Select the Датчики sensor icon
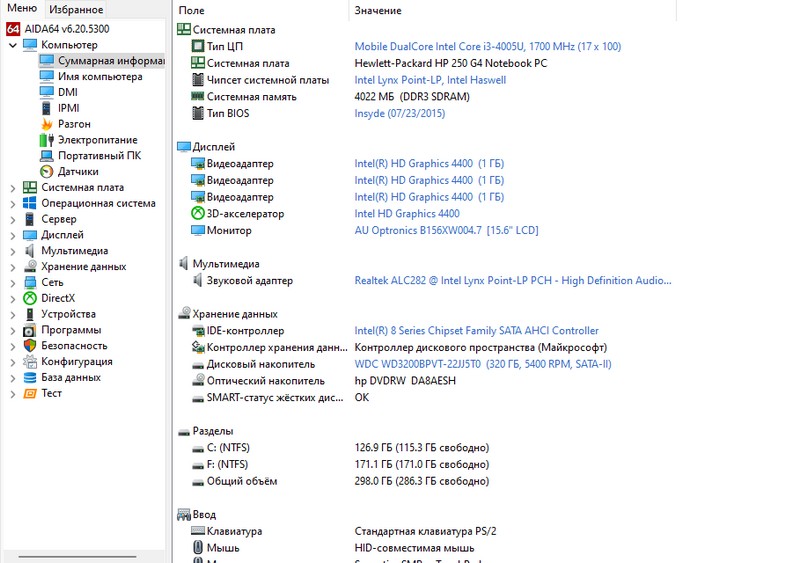This screenshot has height=563, width=800. click(47, 172)
